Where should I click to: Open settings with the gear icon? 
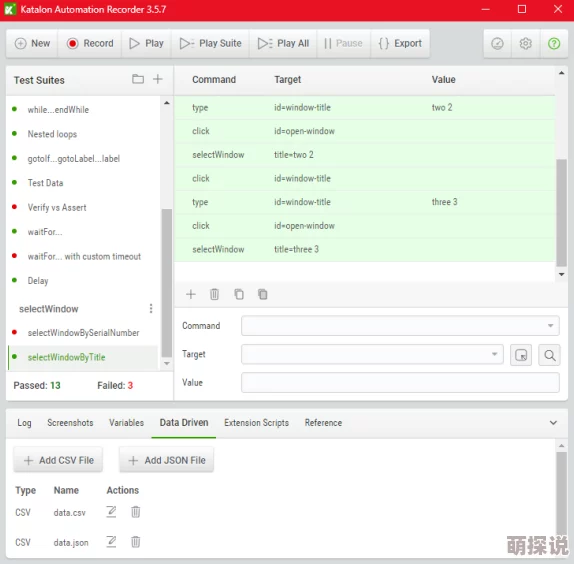525,44
